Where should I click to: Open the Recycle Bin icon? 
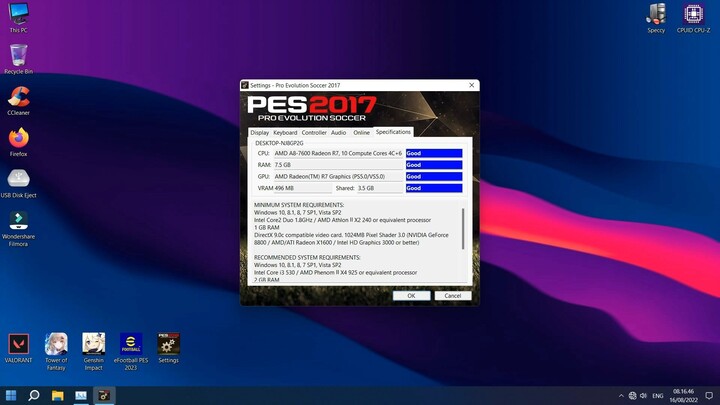(18, 59)
